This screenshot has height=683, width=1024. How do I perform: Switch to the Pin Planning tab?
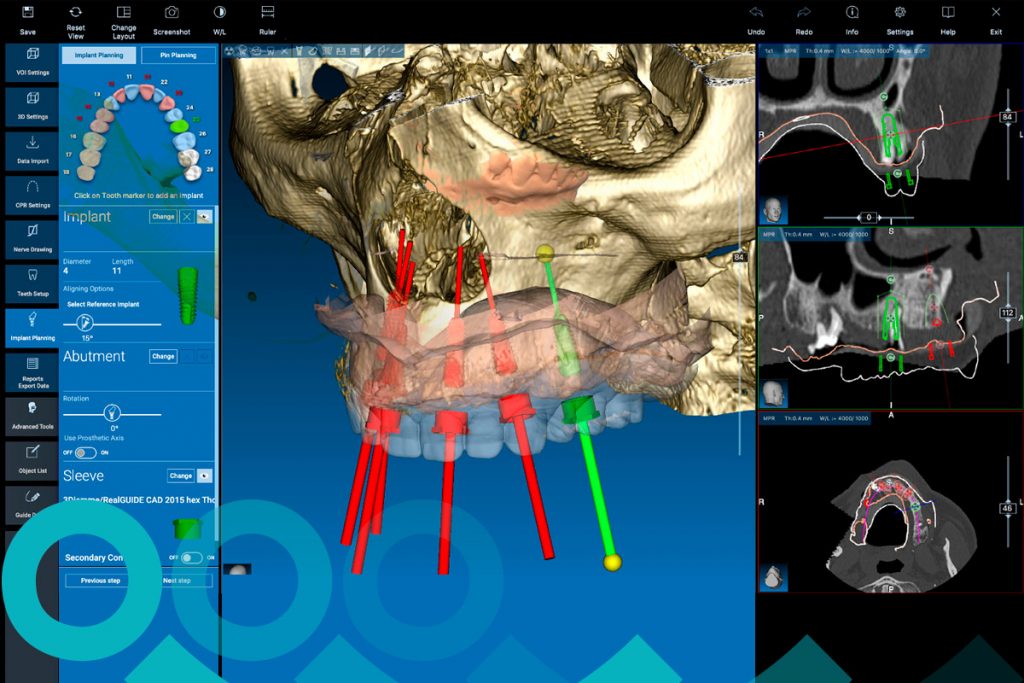tap(178, 56)
